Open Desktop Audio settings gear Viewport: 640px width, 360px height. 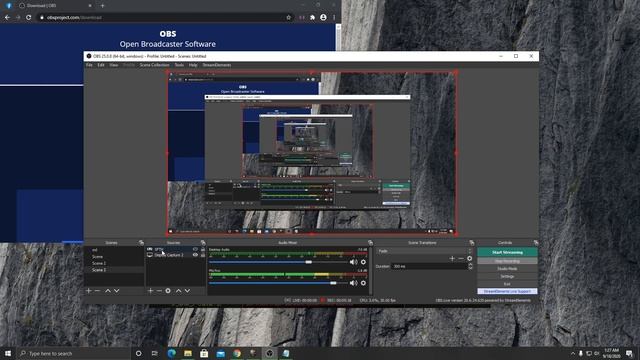point(363,262)
